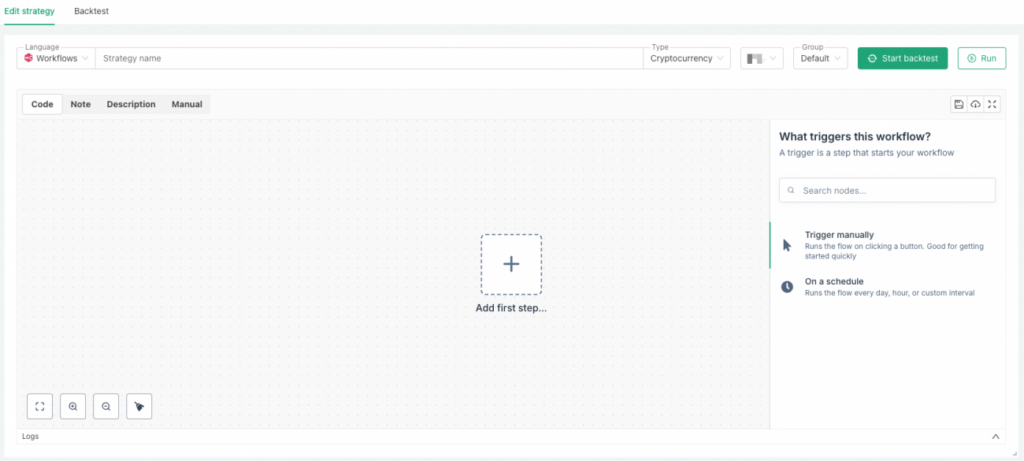Click the broom tidy-up canvas icon

[x=139, y=406]
